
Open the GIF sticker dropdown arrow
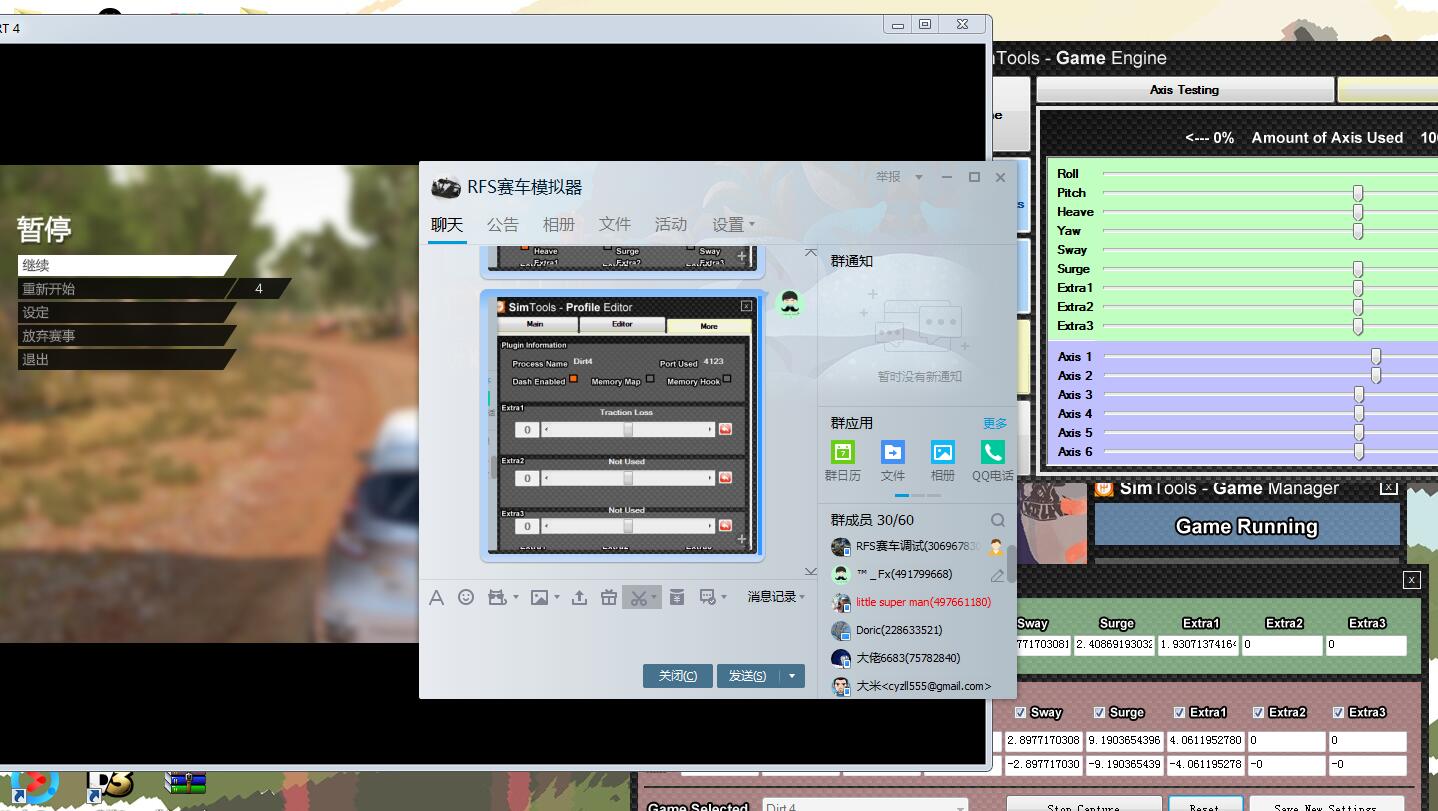[x=515, y=598]
